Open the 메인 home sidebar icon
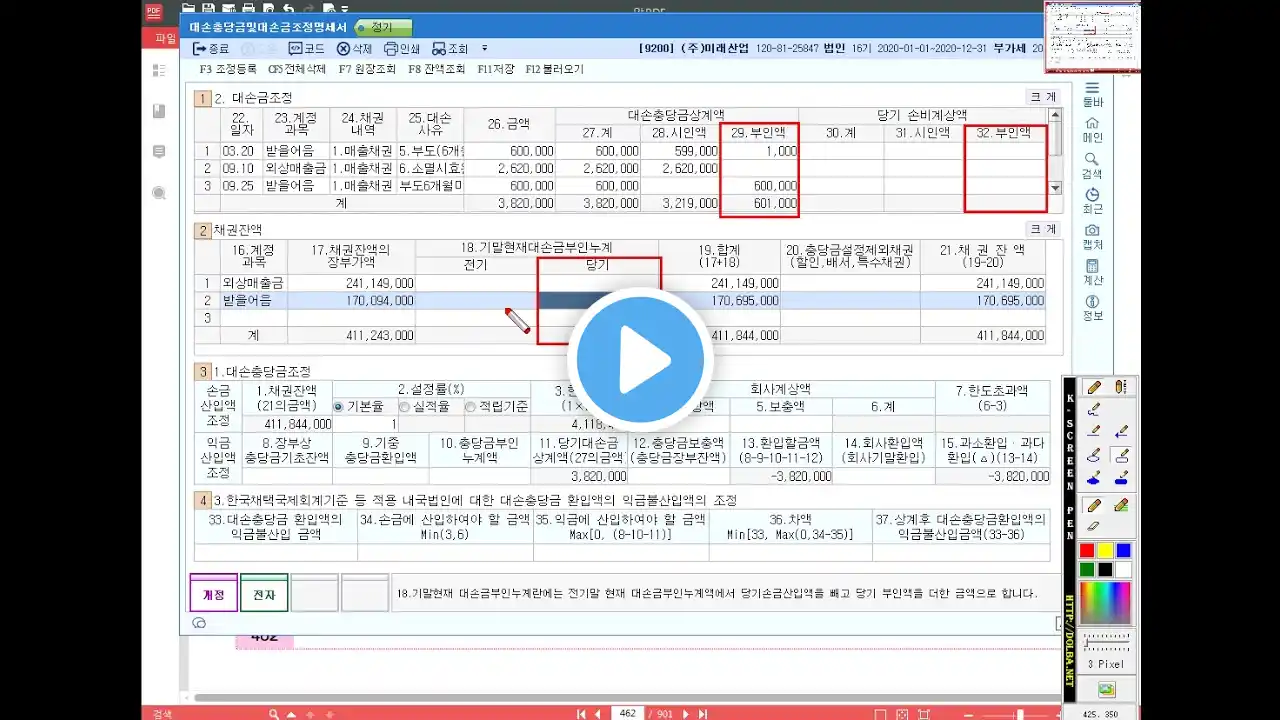Screen dimensions: 1280x720 [x=1093, y=130]
